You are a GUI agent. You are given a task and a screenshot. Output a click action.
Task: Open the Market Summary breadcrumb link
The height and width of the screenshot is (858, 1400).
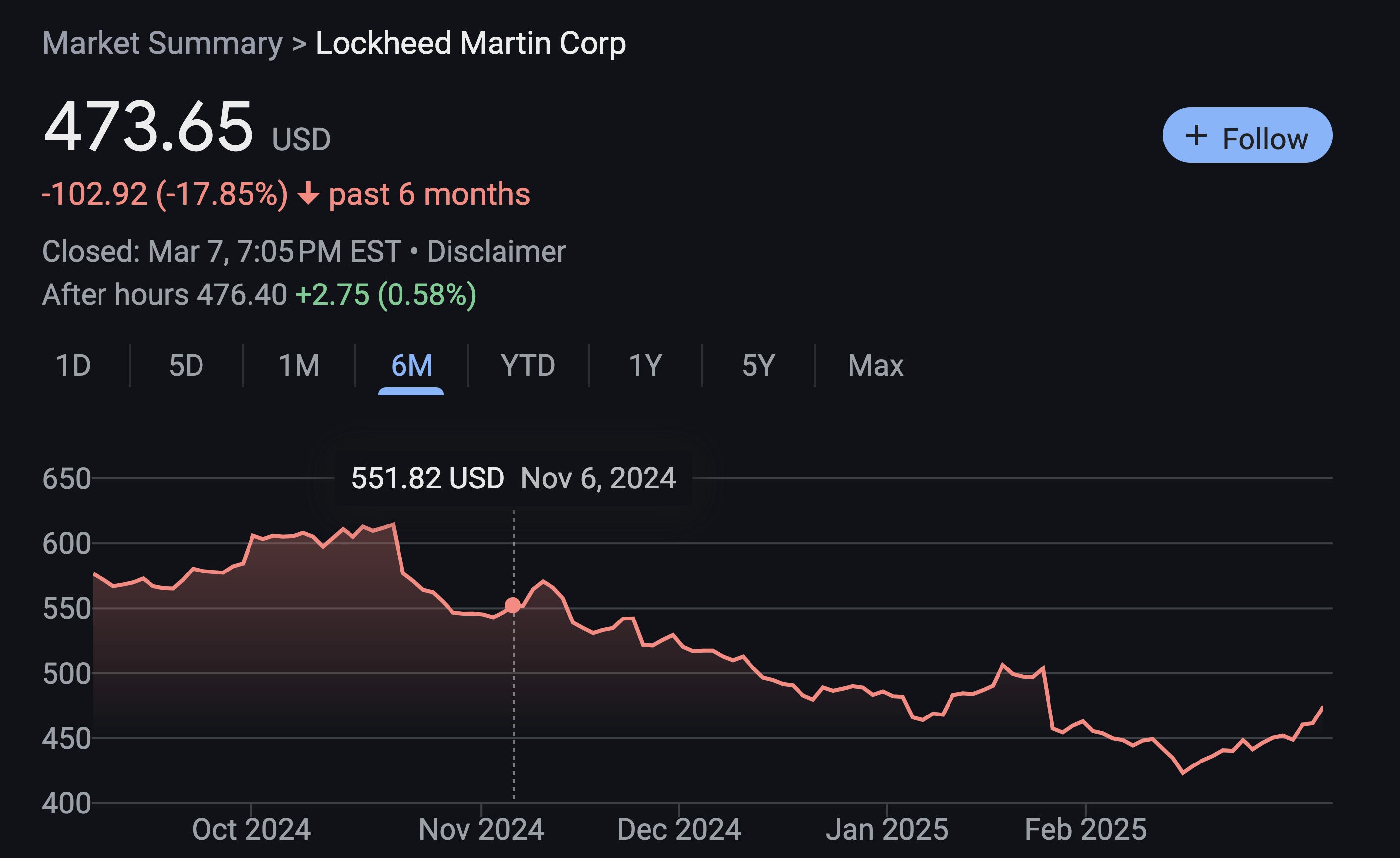(162, 43)
